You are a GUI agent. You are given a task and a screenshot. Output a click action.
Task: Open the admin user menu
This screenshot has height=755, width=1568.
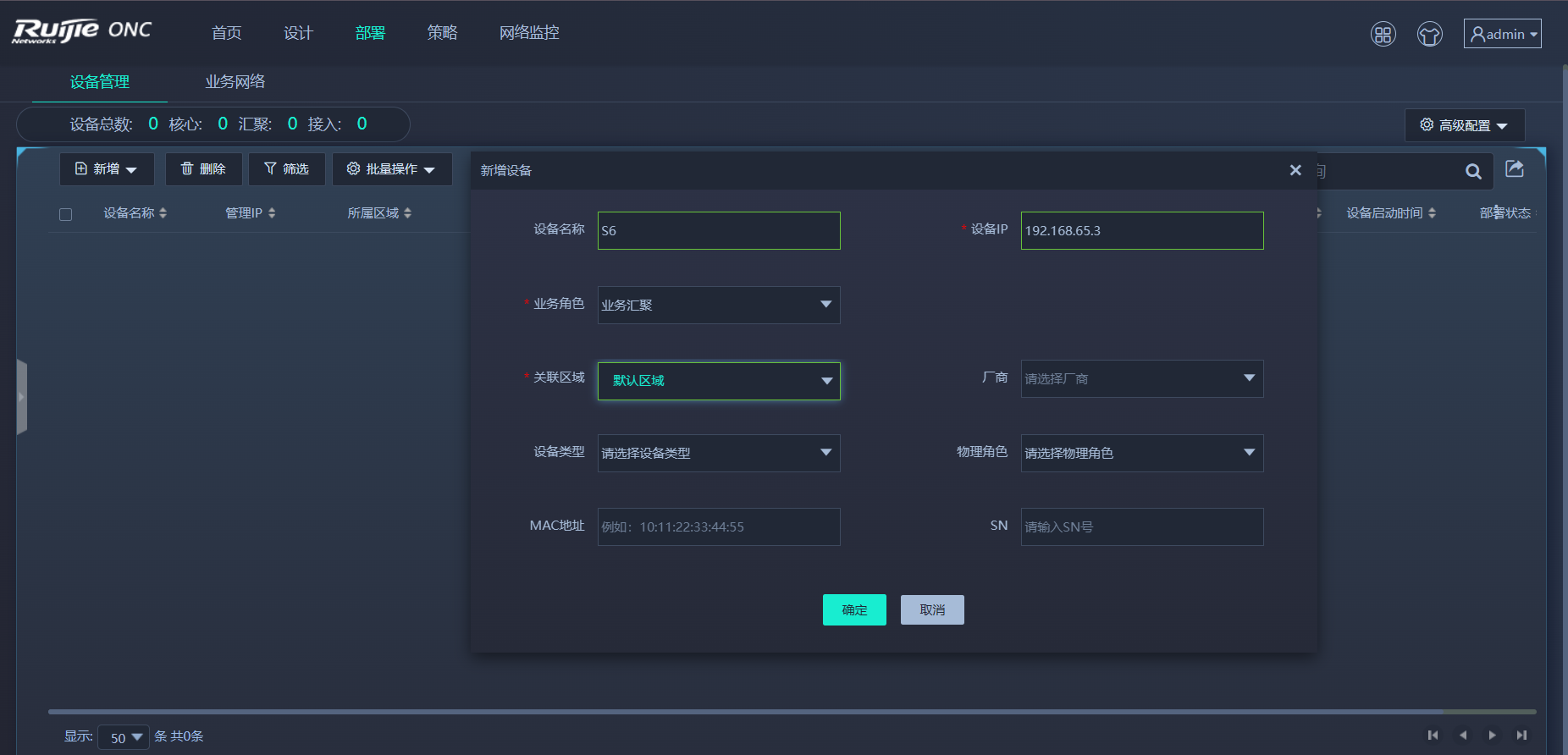(1503, 34)
